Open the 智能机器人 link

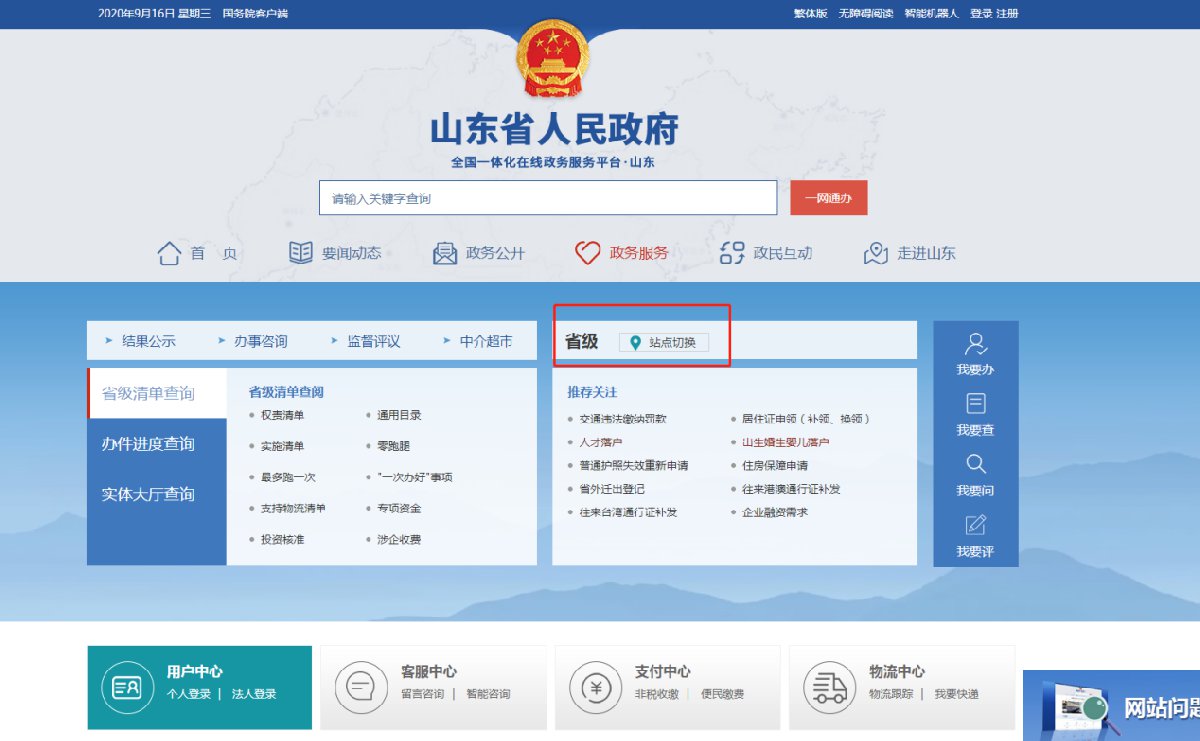(x=931, y=14)
